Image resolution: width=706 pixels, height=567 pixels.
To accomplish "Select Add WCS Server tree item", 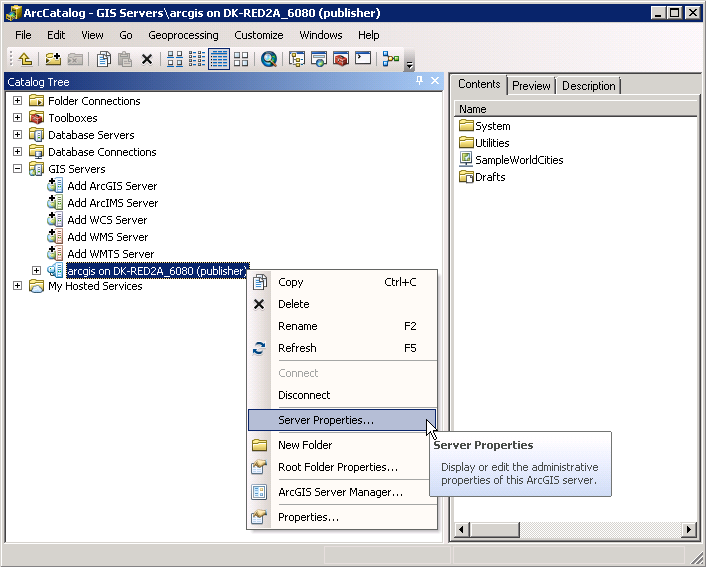I will click(107, 220).
